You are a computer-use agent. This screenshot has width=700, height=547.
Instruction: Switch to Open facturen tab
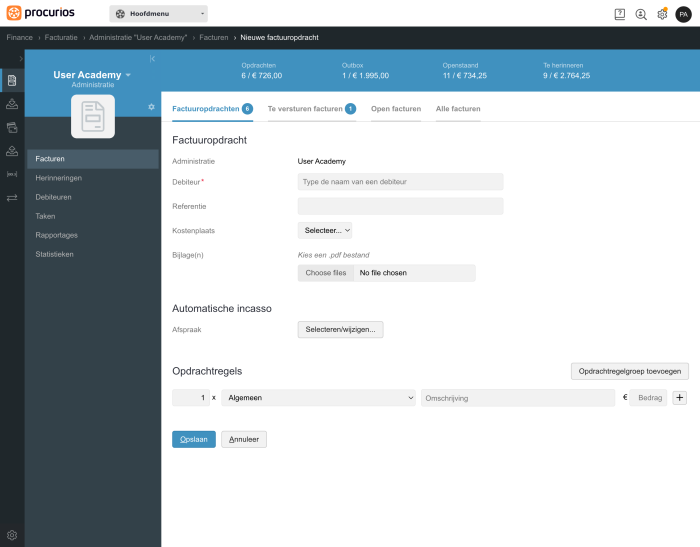click(x=396, y=109)
